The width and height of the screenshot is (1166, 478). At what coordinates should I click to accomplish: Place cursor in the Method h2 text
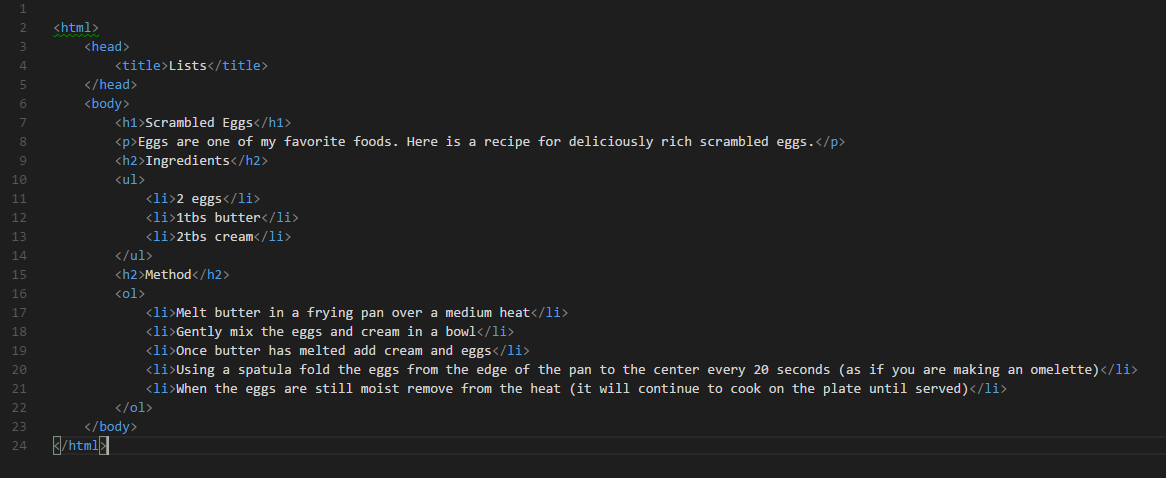[168, 275]
